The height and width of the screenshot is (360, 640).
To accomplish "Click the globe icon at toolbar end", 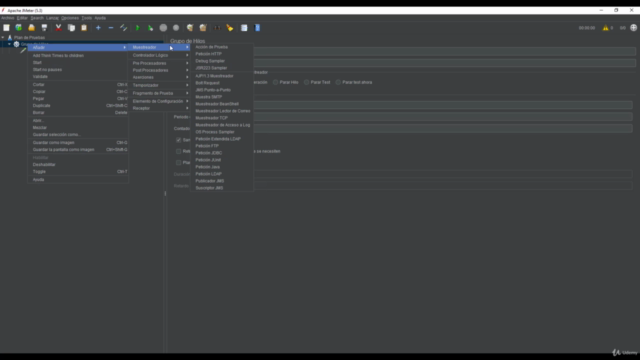I will coord(633,28).
